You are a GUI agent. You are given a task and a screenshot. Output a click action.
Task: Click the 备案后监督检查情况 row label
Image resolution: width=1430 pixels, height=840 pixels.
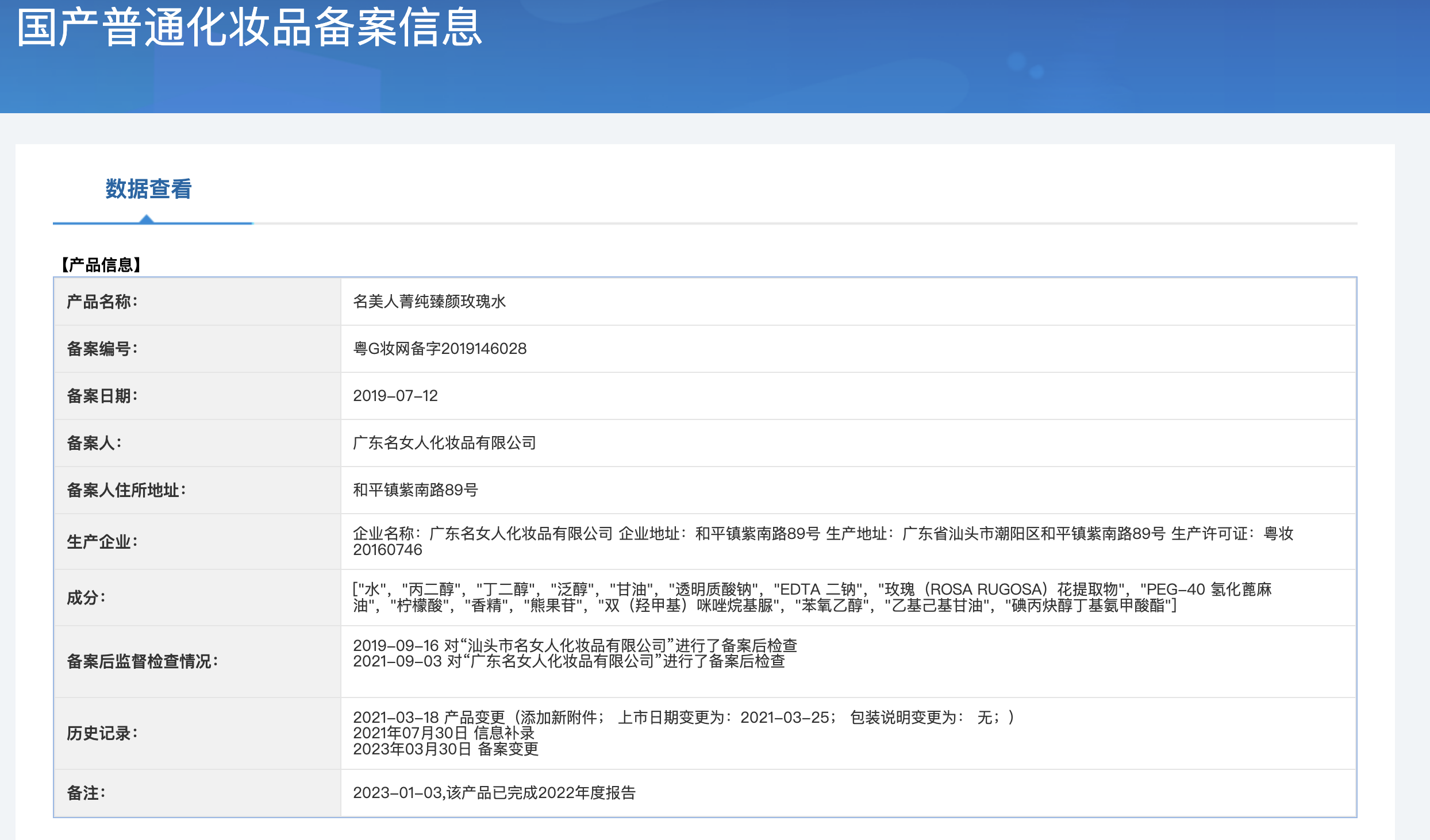tap(143, 661)
